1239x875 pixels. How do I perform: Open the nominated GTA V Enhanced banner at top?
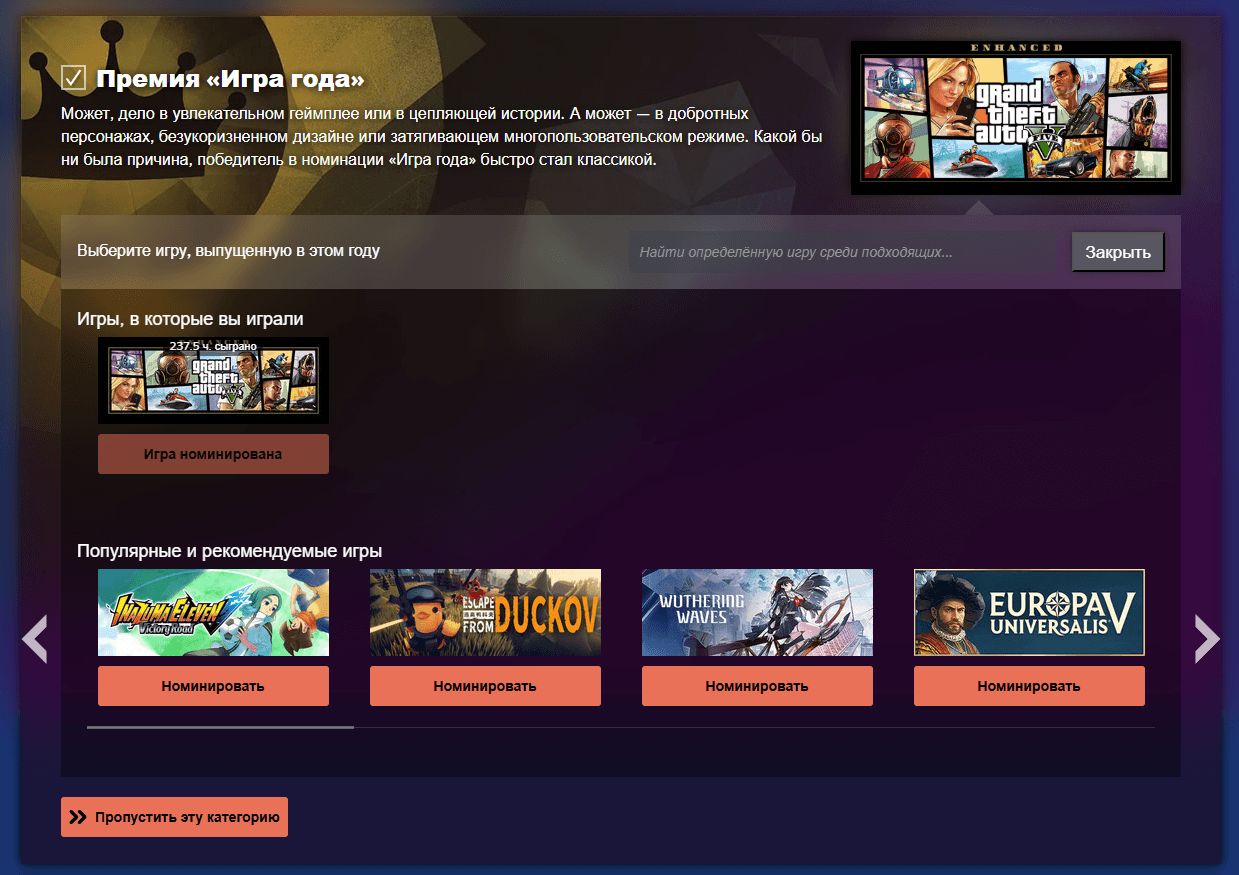point(1015,118)
